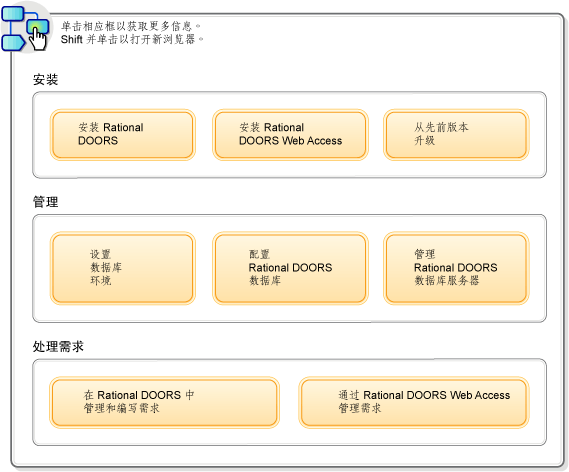Click the 安装 section heading
This screenshot has height=472, width=569.
45,79
